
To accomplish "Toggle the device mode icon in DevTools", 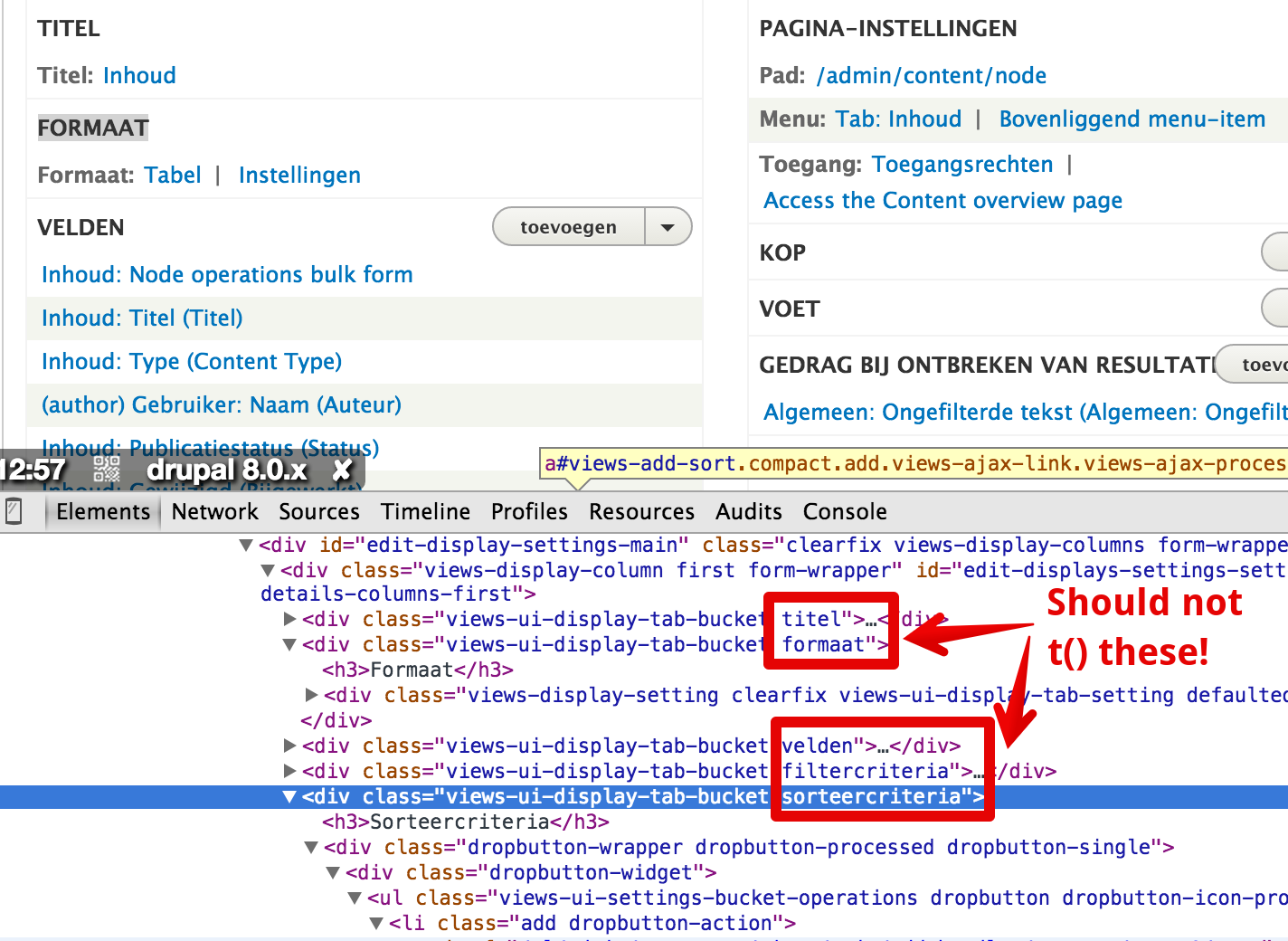I will (14, 511).
